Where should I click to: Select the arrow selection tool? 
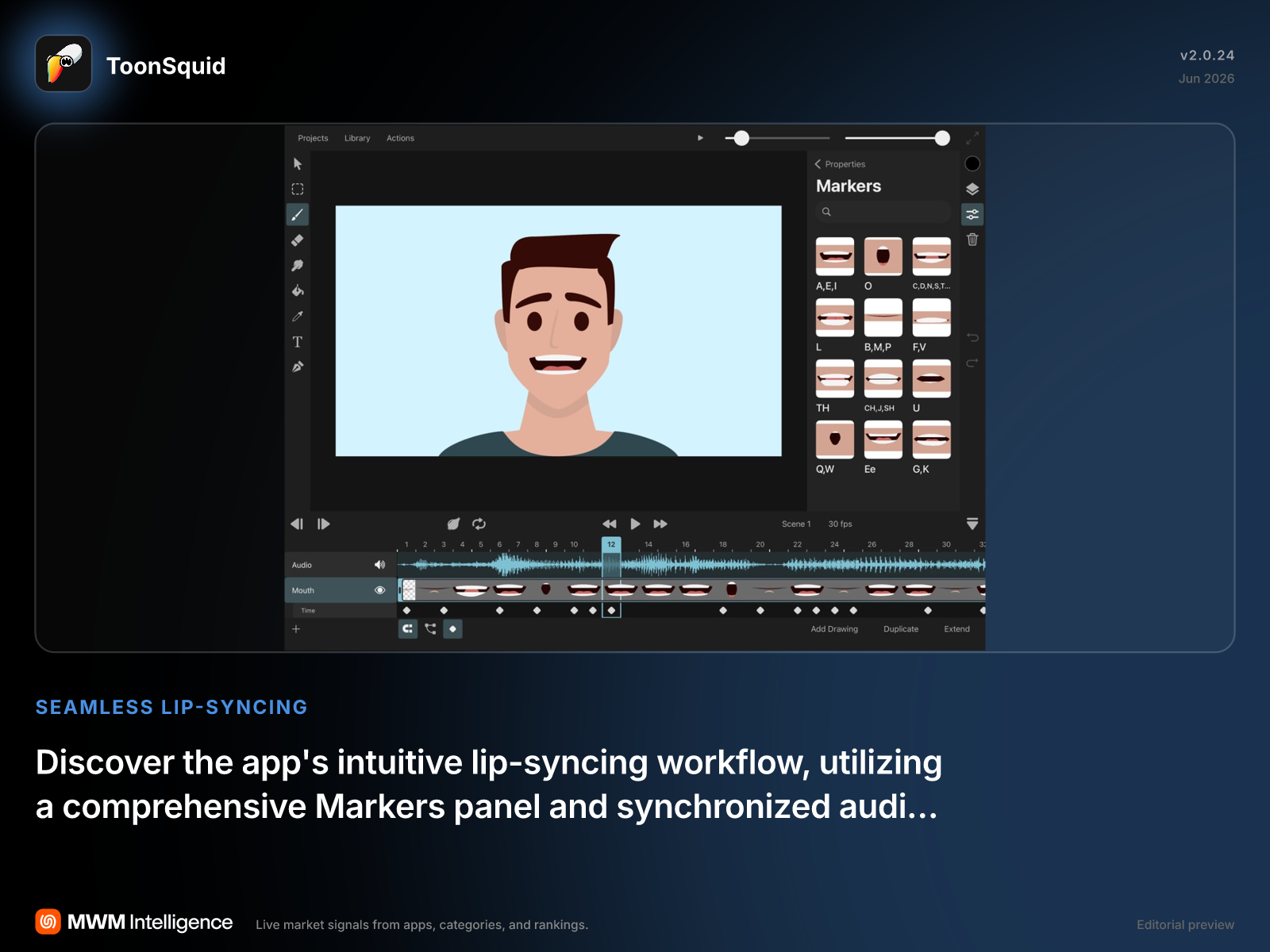pos(298,164)
